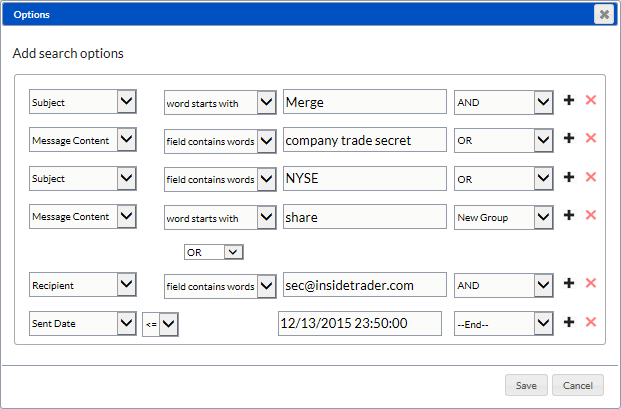
Task: Delete the NYSE subject search row
Action: click(590, 177)
